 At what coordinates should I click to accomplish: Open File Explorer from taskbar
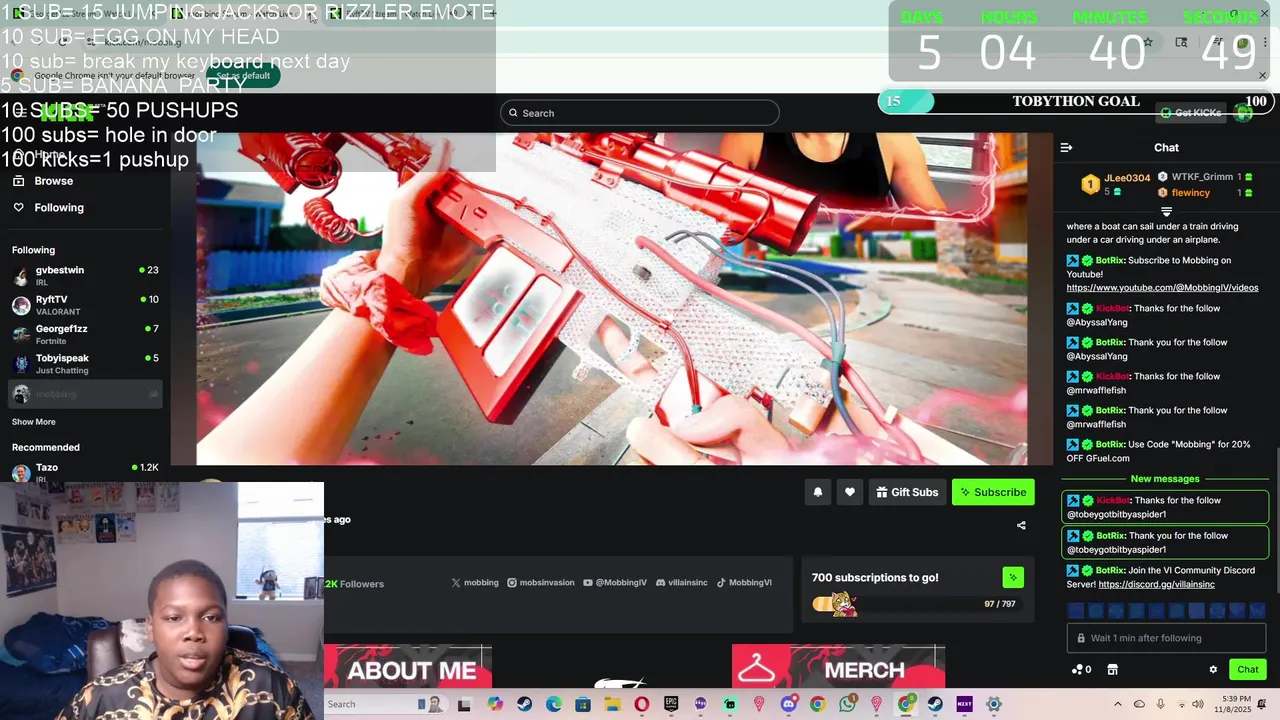[x=612, y=704]
